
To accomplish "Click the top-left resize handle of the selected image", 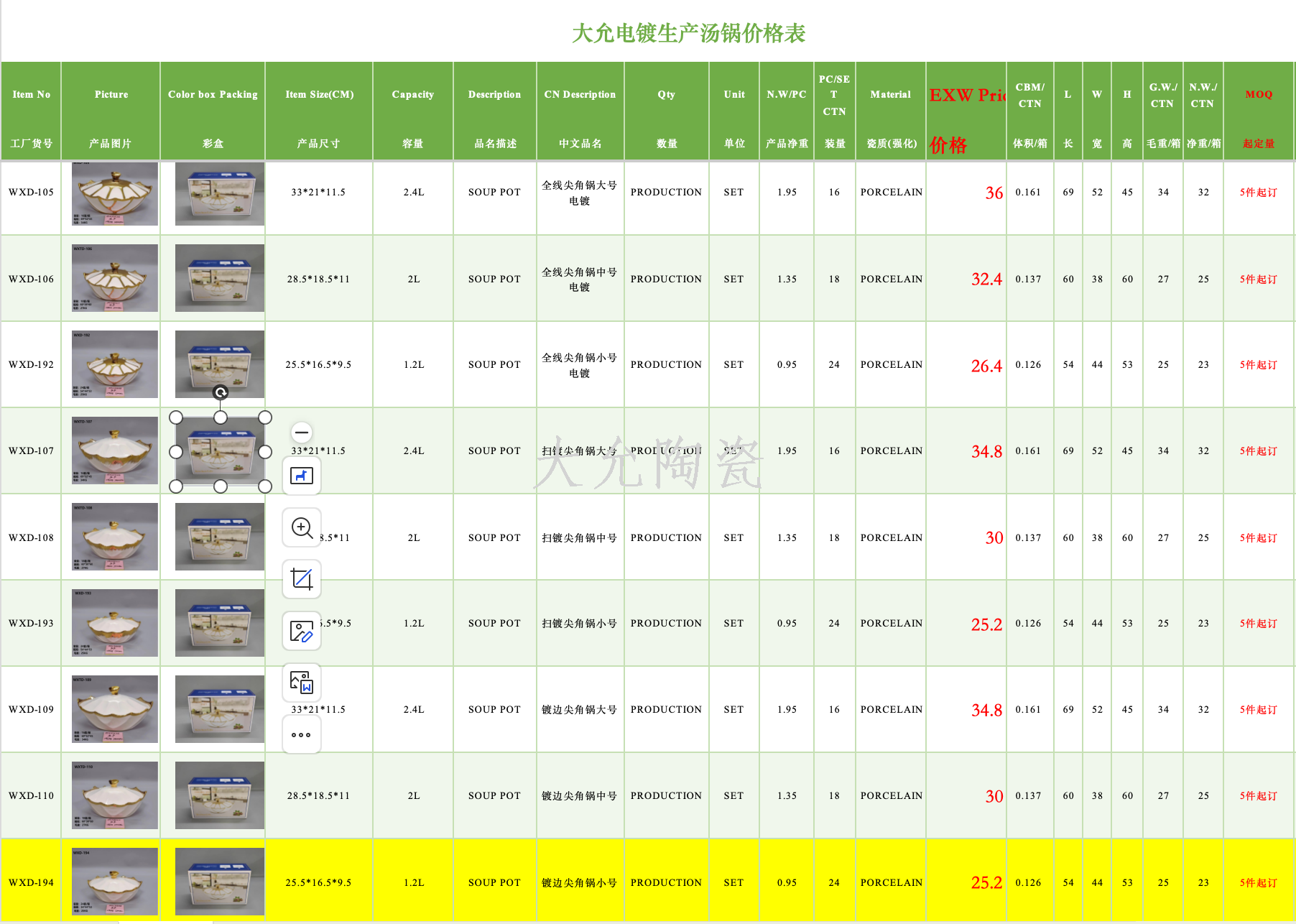I will pyautogui.click(x=176, y=417).
